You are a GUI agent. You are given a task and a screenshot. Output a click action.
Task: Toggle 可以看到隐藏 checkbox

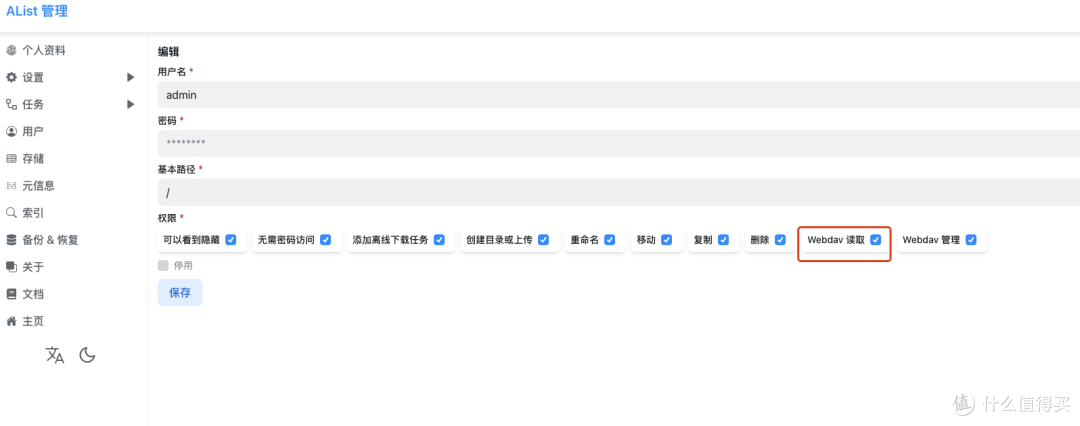(231, 240)
